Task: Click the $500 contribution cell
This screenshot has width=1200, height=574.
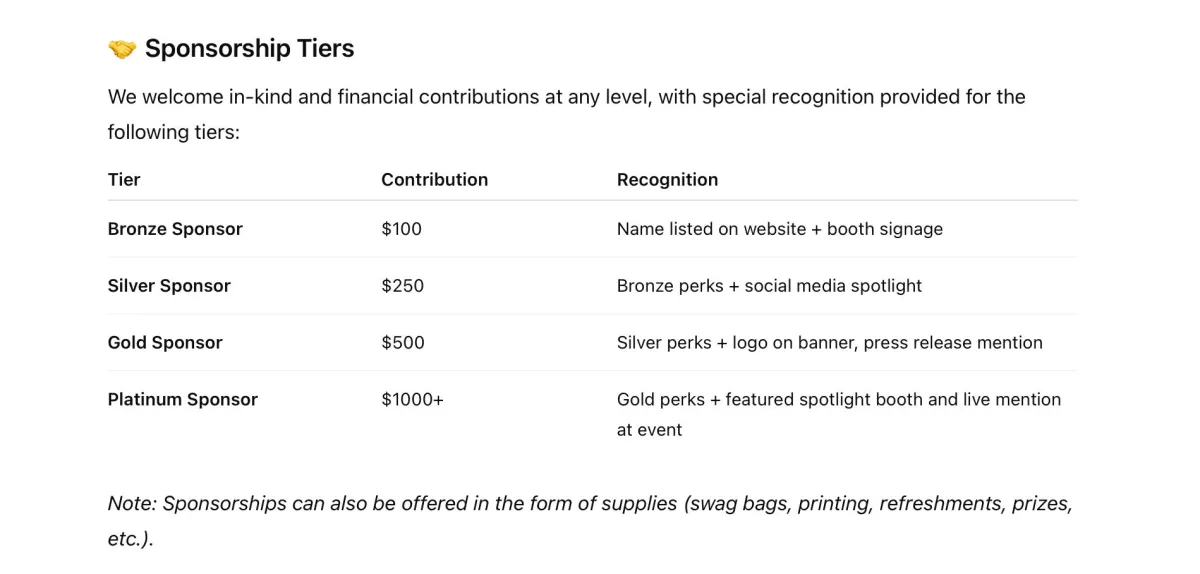Action: (403, 343)
